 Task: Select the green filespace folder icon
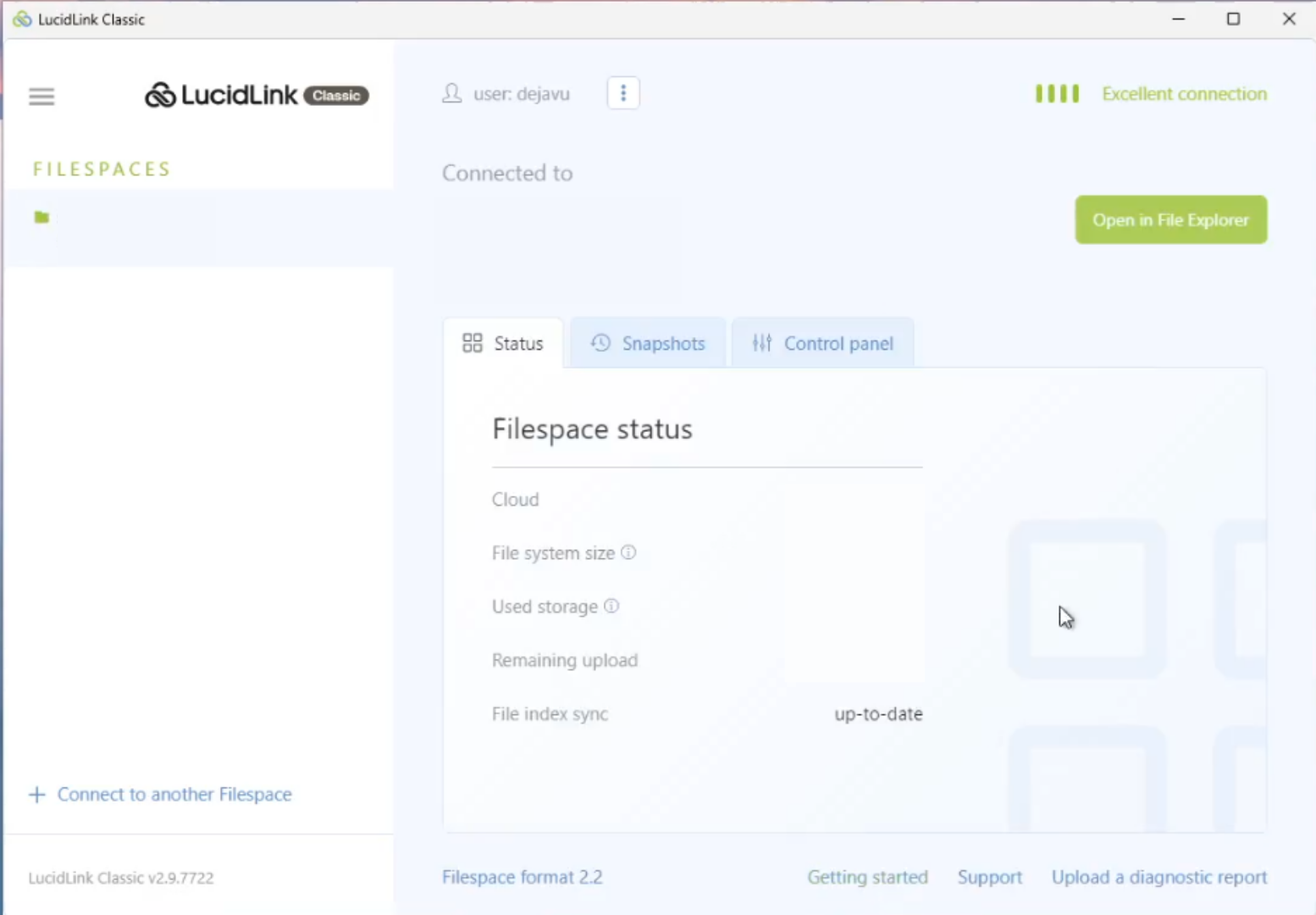(41, 218)
